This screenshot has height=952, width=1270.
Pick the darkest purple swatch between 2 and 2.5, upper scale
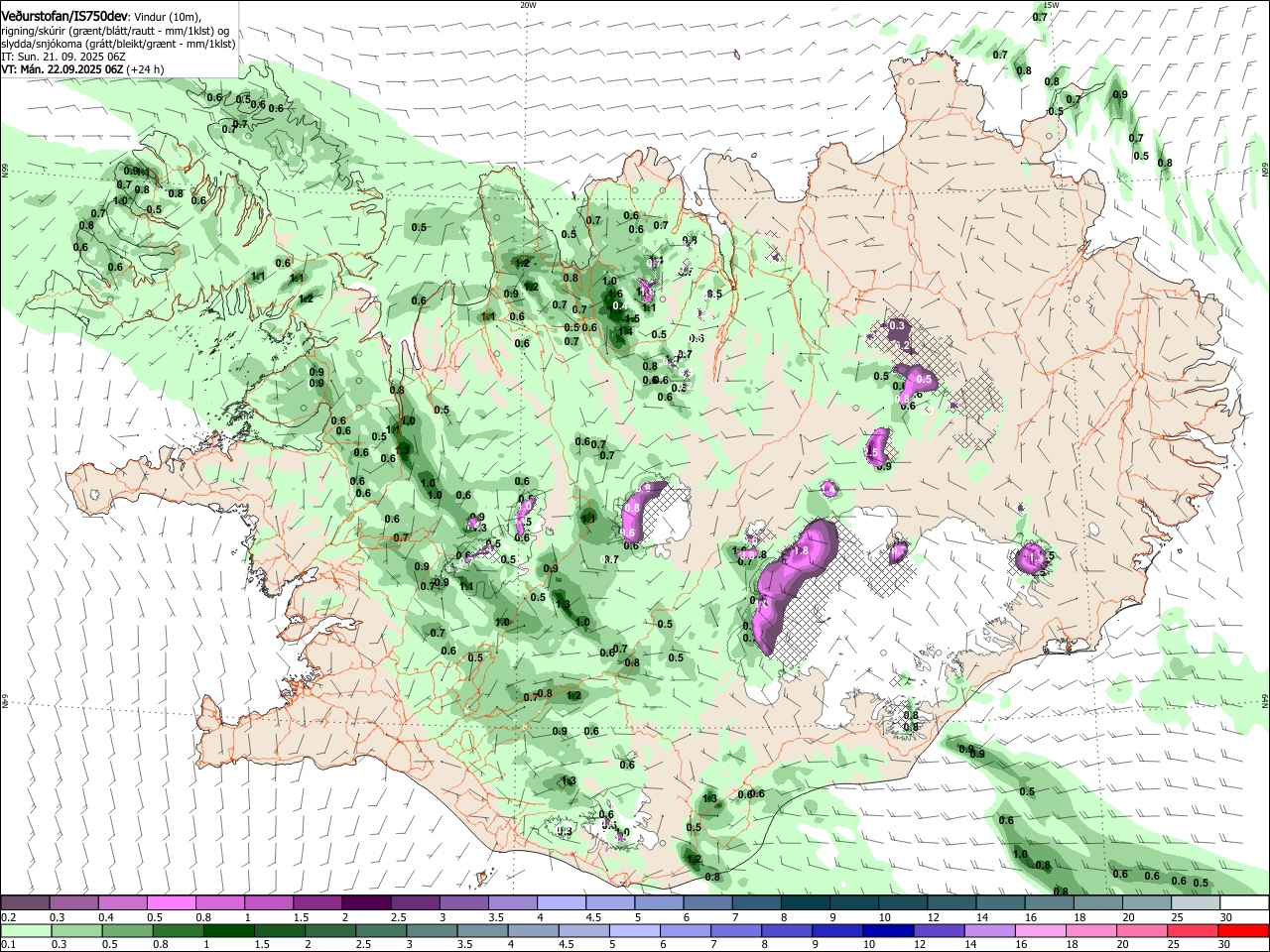[x=365, y=902]
